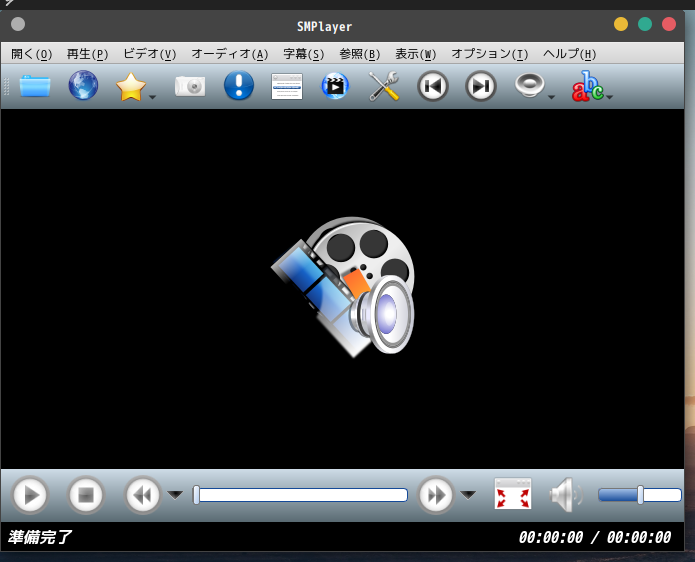Expand the rewind options dropdown arrow
Viewport: 695px width, 562px height.
coord(175,495)
